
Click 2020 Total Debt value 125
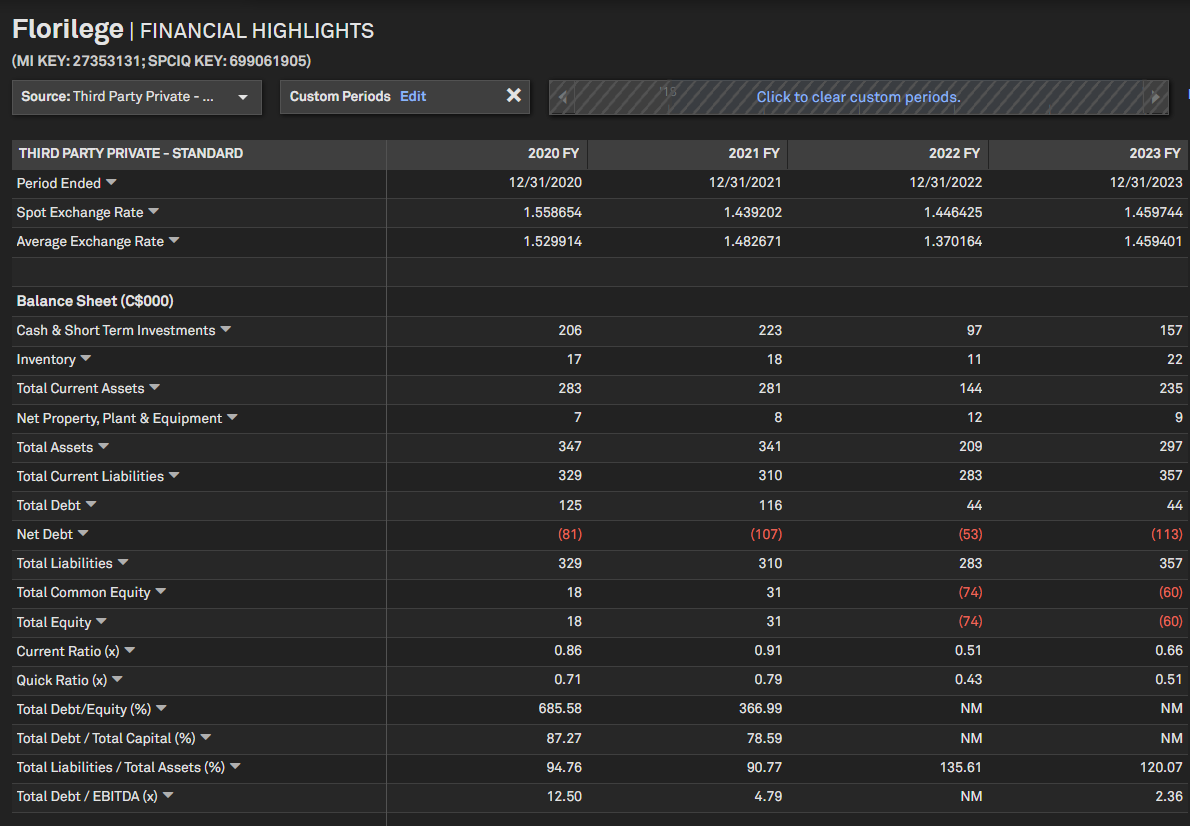pyautogui.click(x=570, y=505)
